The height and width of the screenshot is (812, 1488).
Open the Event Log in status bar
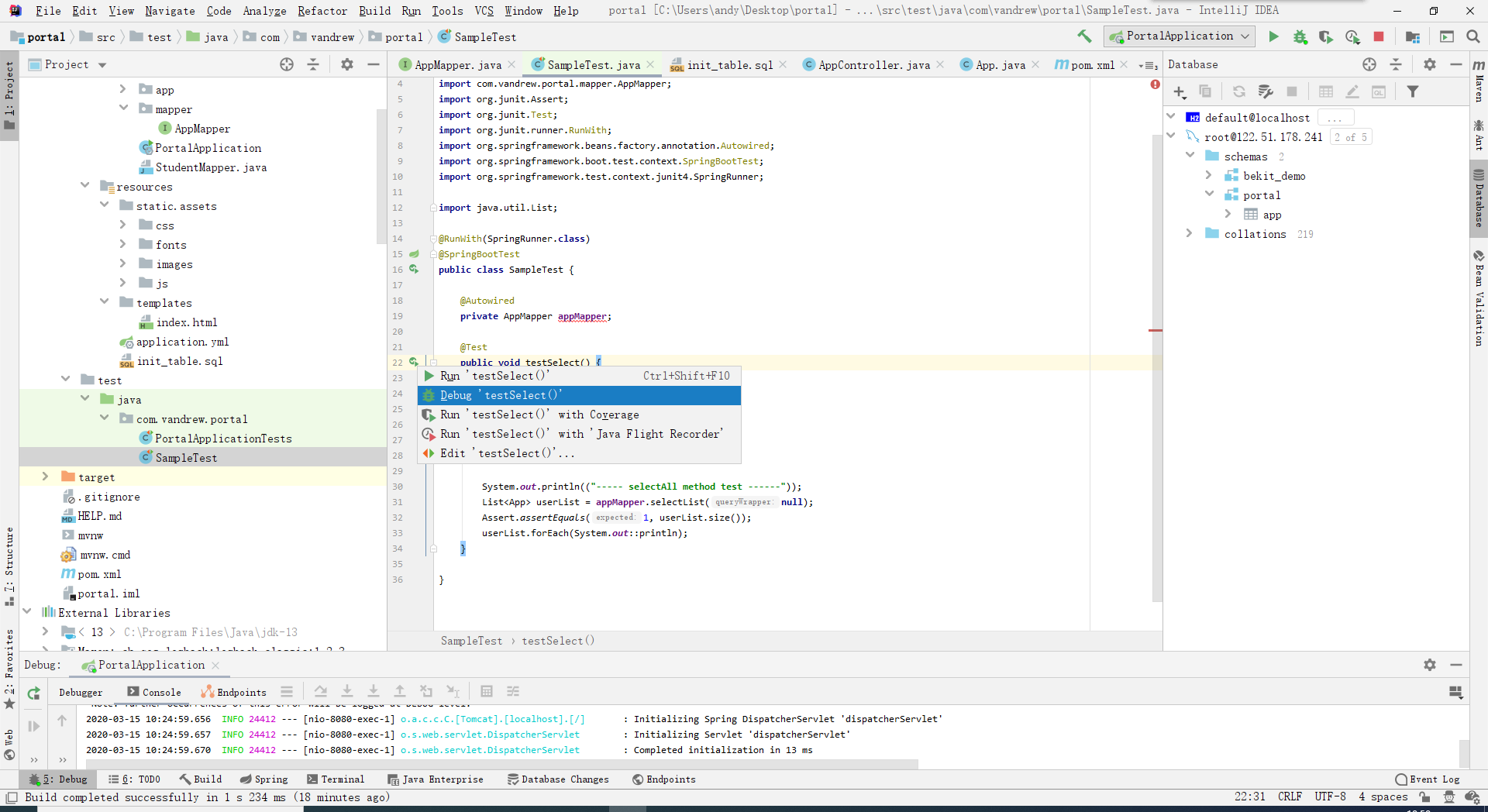point(1427,779)
